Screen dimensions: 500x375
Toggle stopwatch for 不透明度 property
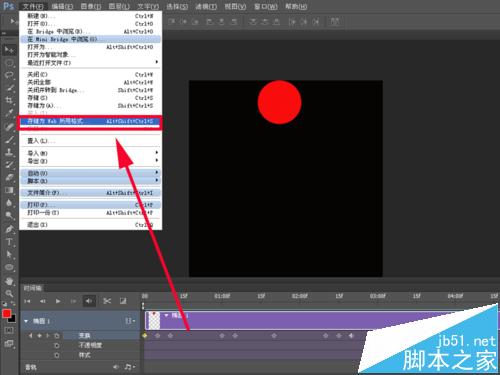point(57,345)
